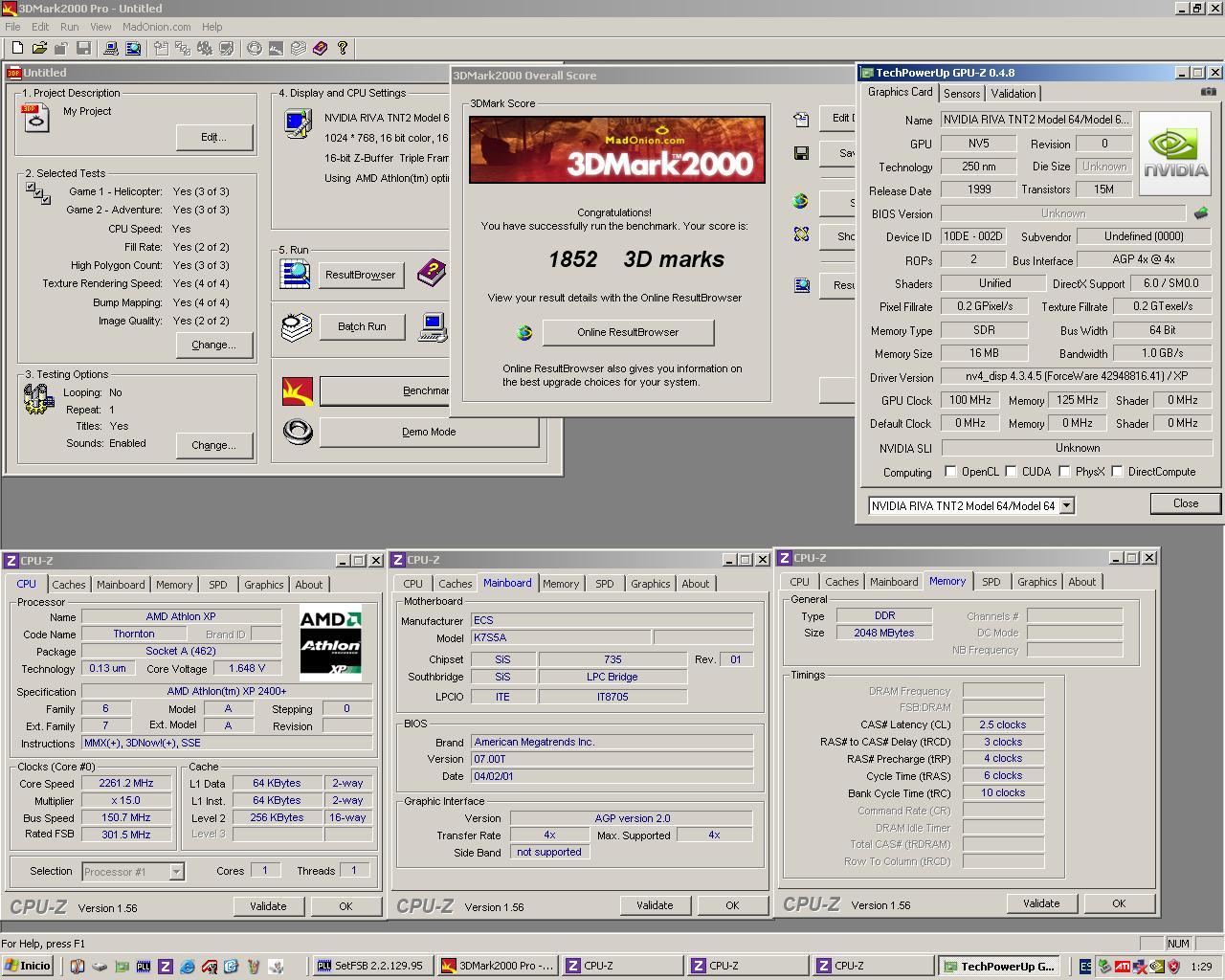
Task: Click the BIOS save chip icon in GPU-Z
Action: [x=1201, y=213]
